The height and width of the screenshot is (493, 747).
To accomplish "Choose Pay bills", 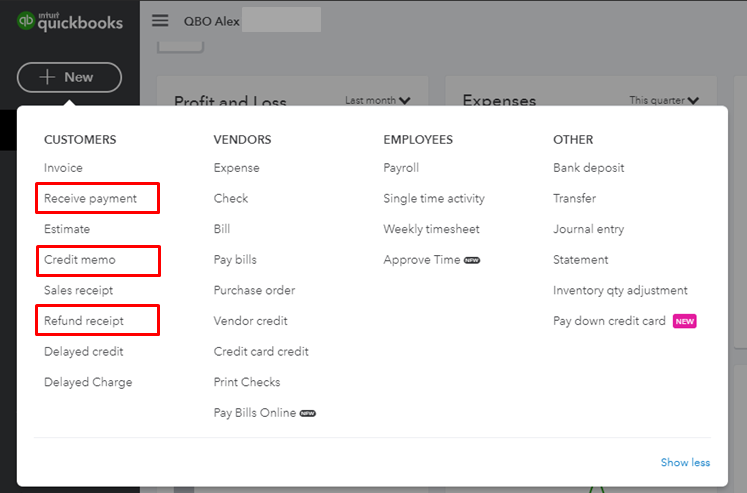I will [235, 260].
